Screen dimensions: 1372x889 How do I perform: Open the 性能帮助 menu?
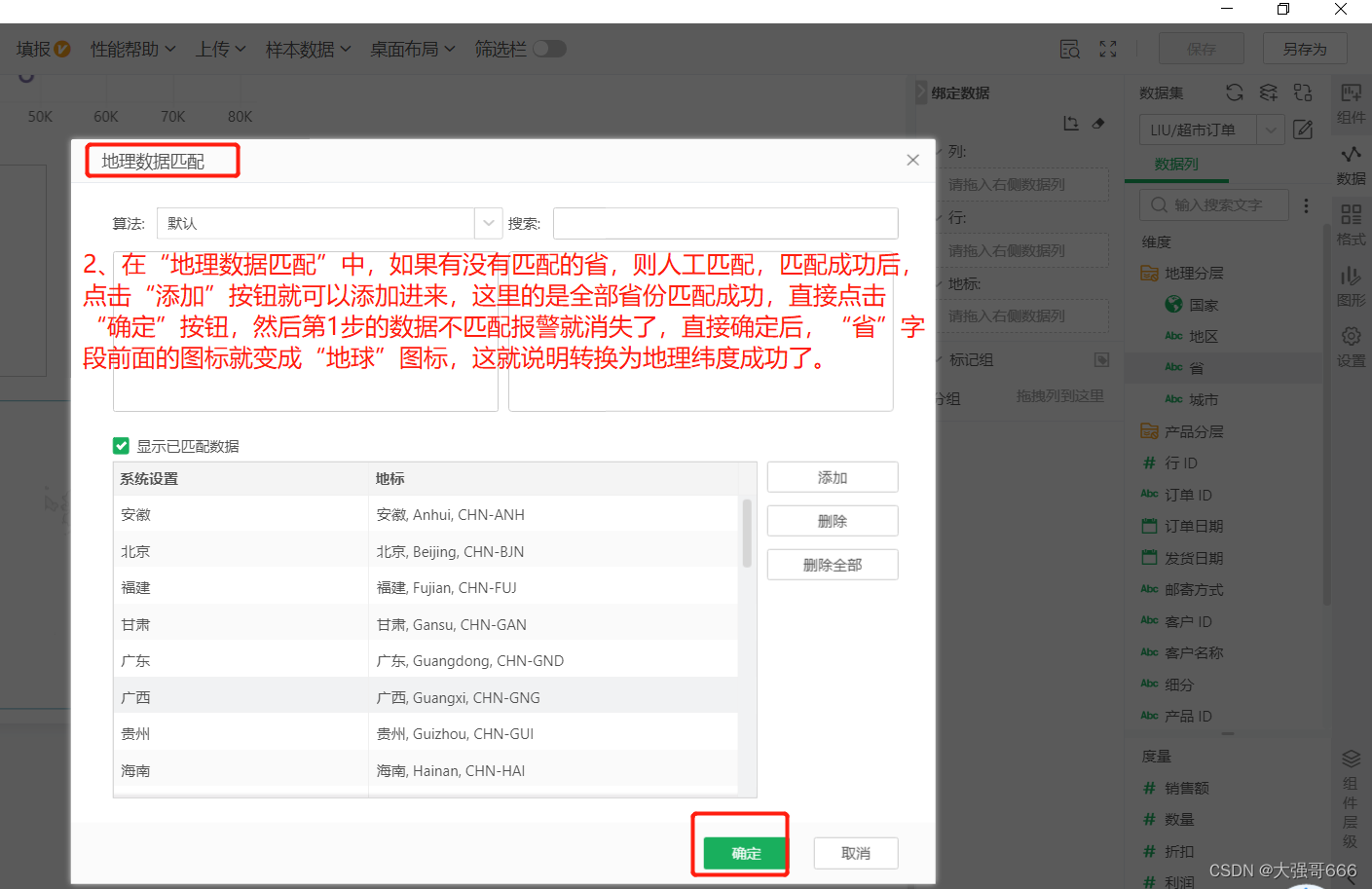132,49
